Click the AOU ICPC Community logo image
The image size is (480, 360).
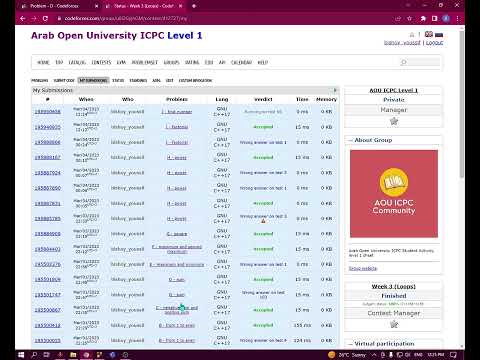[394, 194]
